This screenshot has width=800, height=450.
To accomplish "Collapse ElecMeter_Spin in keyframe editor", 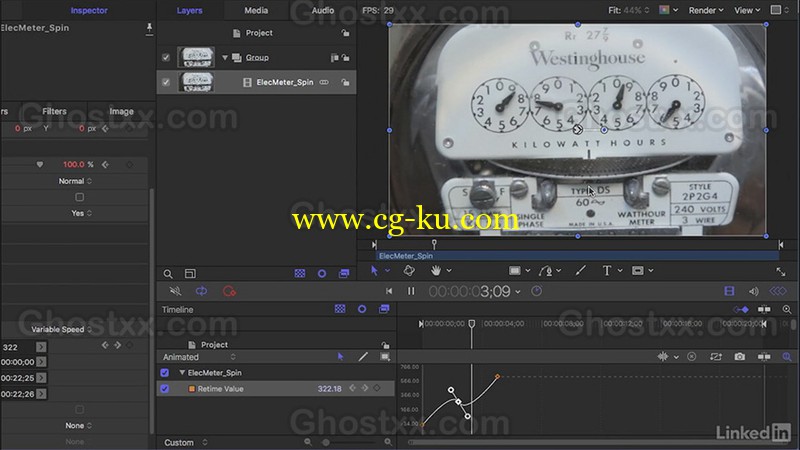I will (182, 372).
